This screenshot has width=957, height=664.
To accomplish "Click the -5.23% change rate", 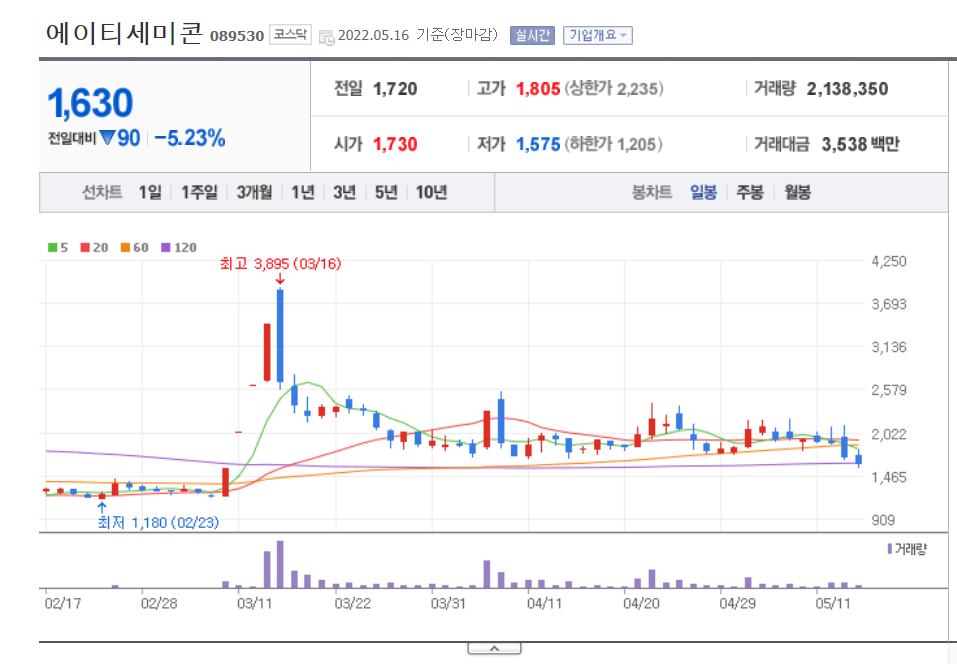I will click(x=190, y=138).
